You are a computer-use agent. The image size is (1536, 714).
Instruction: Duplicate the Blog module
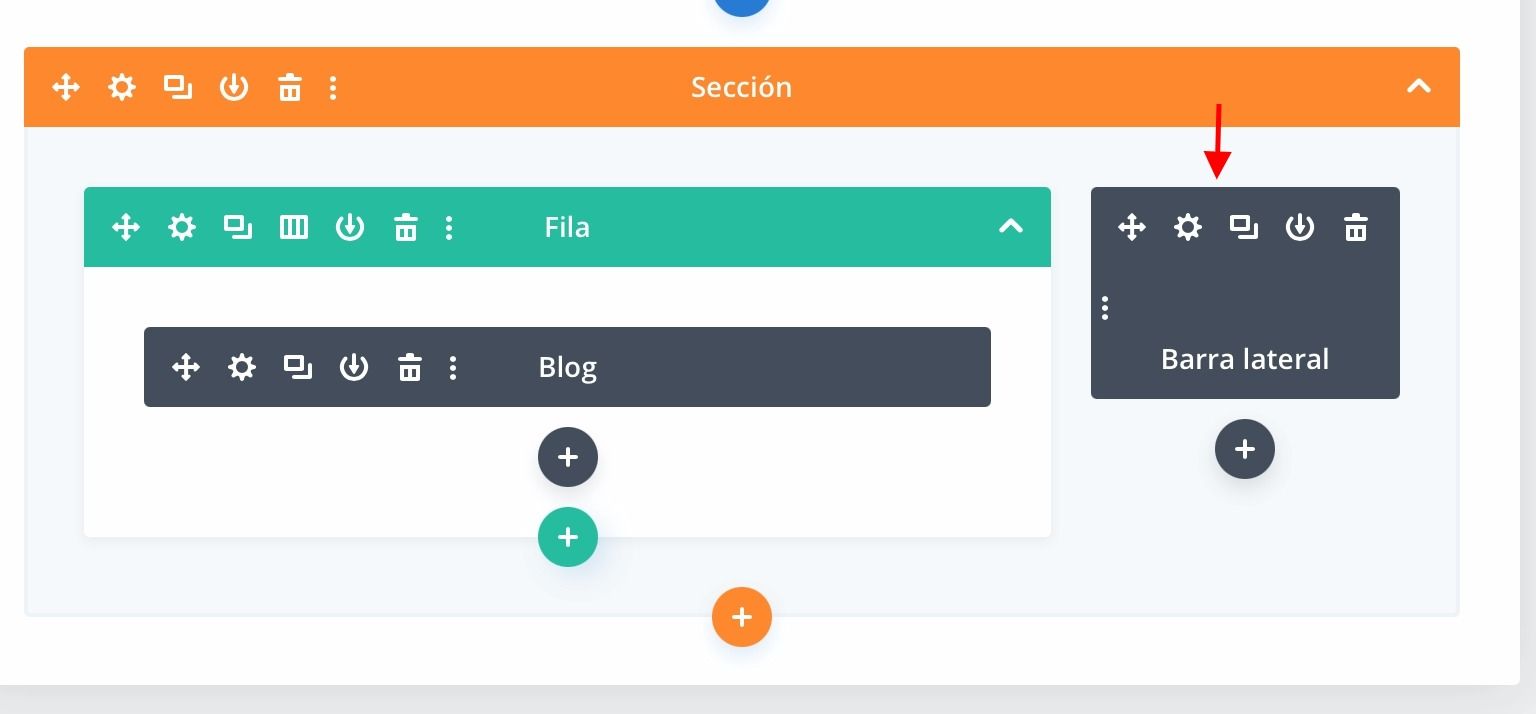click(x=298, y=368)
